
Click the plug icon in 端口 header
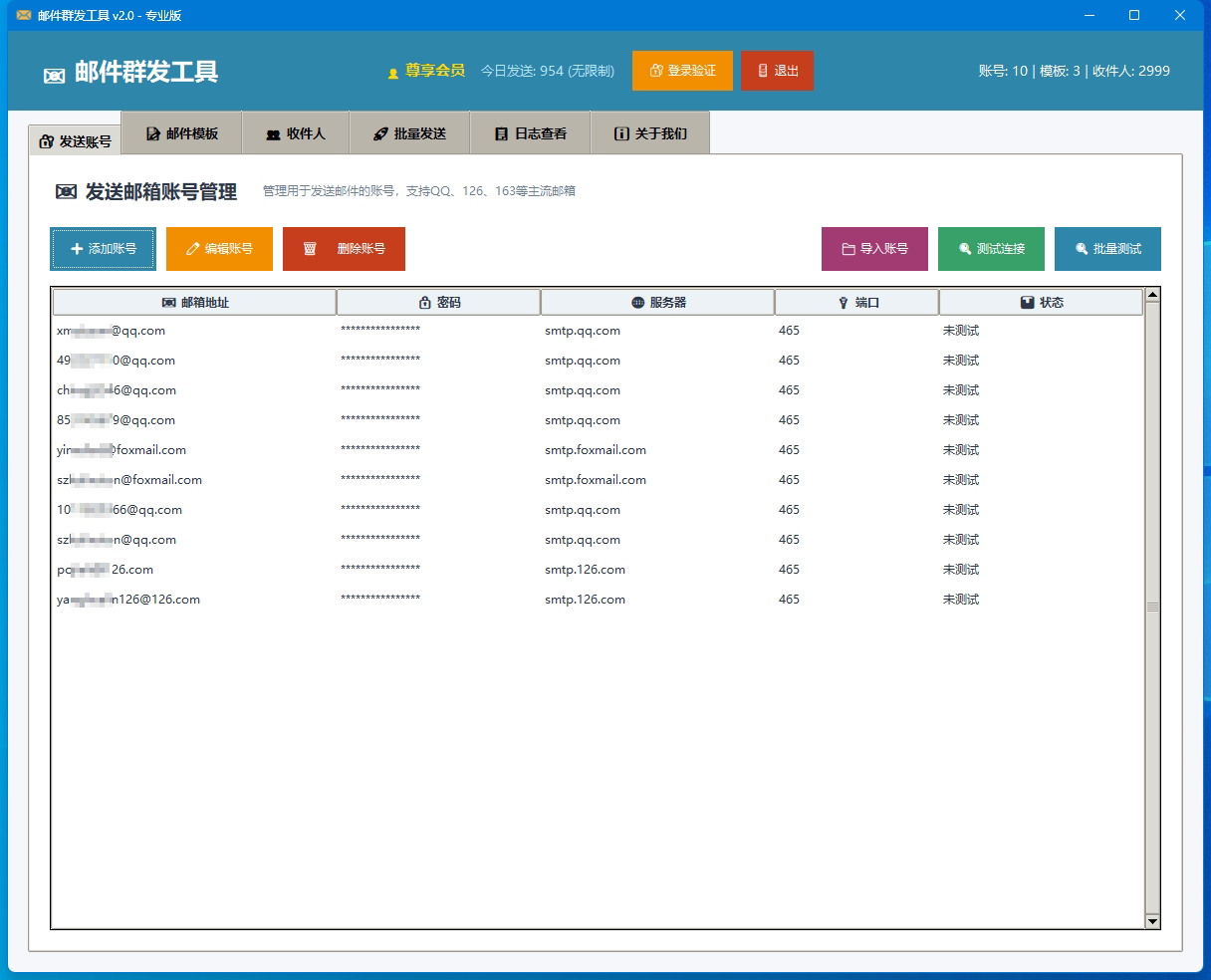(844, 302)
